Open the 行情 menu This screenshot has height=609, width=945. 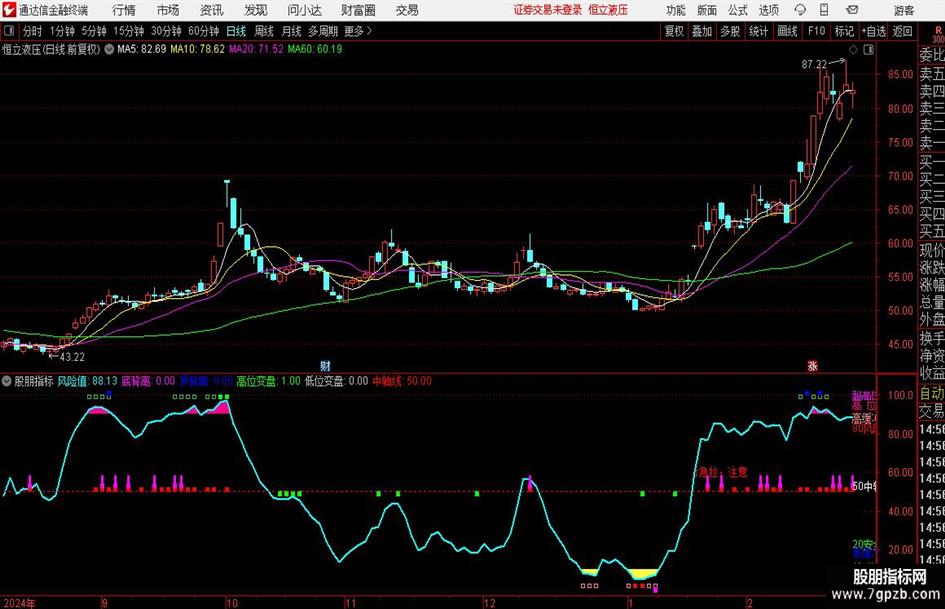(x=124, y=10)
